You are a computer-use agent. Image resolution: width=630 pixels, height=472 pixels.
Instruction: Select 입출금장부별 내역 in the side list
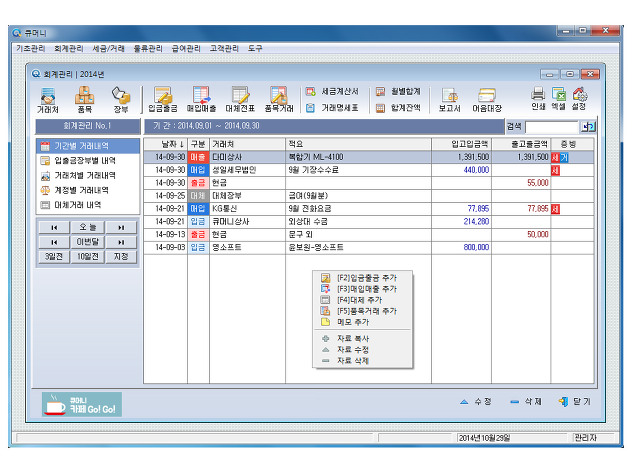coord(88,161)
